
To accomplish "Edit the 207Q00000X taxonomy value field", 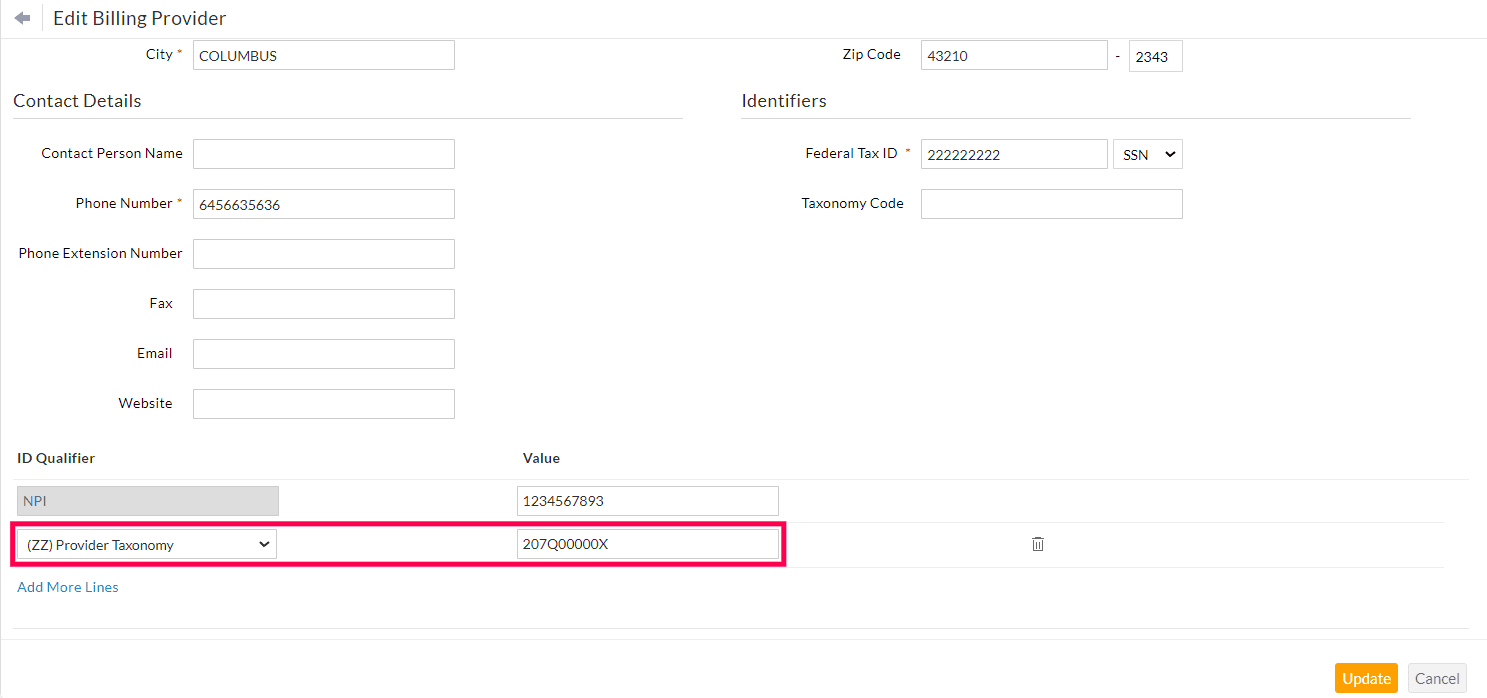I will point(647,544).
